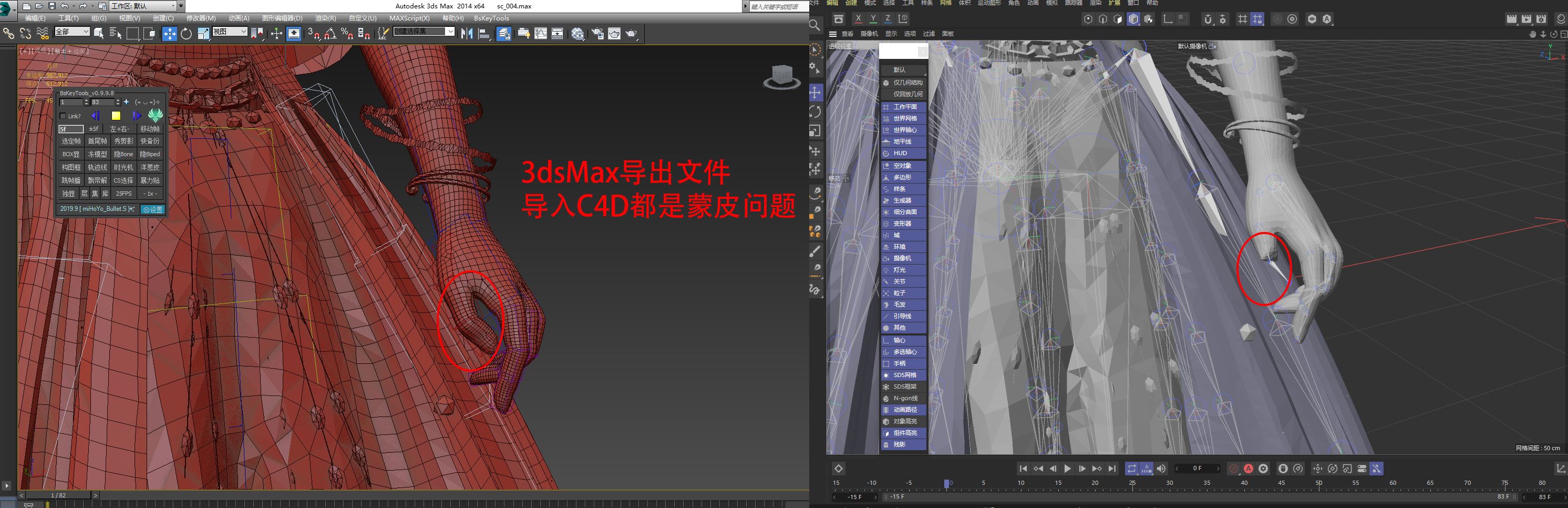Screen dimensions: 1568x508
Task: Select the Scale tool in 3ds Max toolbar
Action: (x=203, y=34)
